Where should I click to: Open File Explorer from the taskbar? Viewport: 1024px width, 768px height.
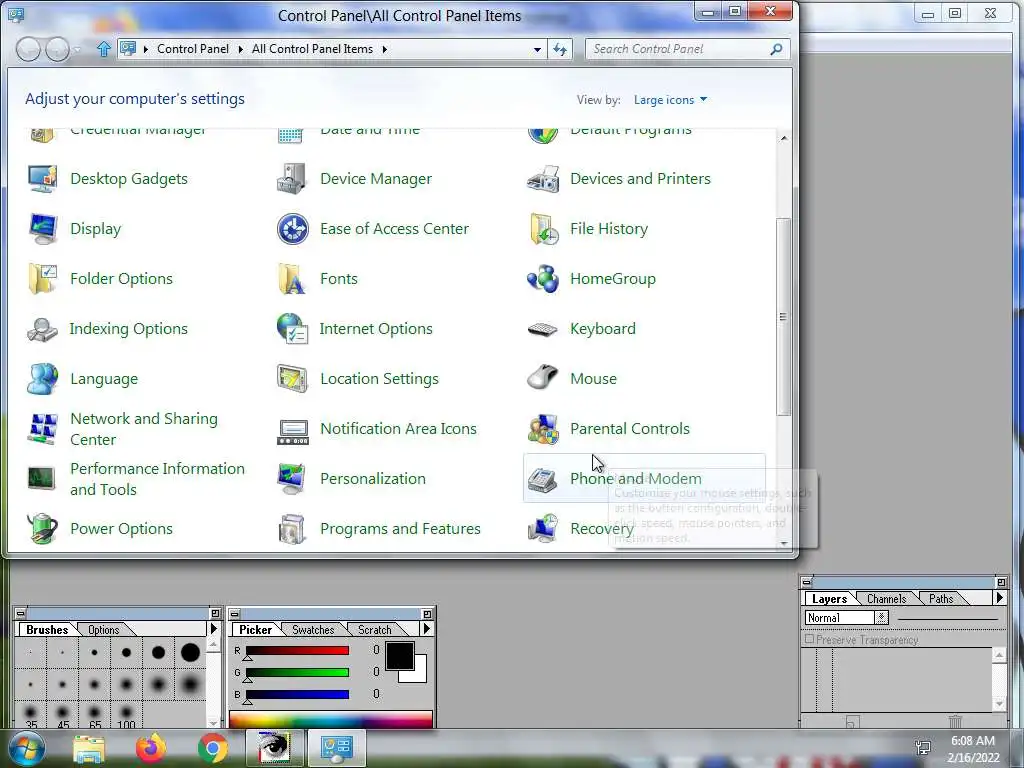pyautogui.click(x=89, y=748)
